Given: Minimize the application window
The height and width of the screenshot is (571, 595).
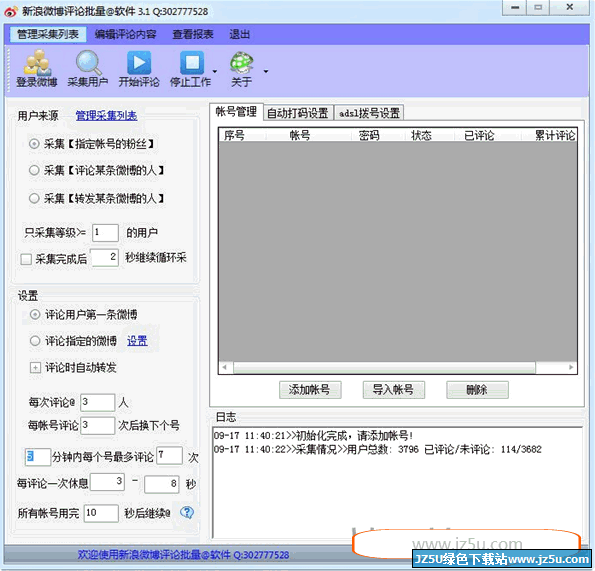Looking at the screenshot, I should (515, 7).
